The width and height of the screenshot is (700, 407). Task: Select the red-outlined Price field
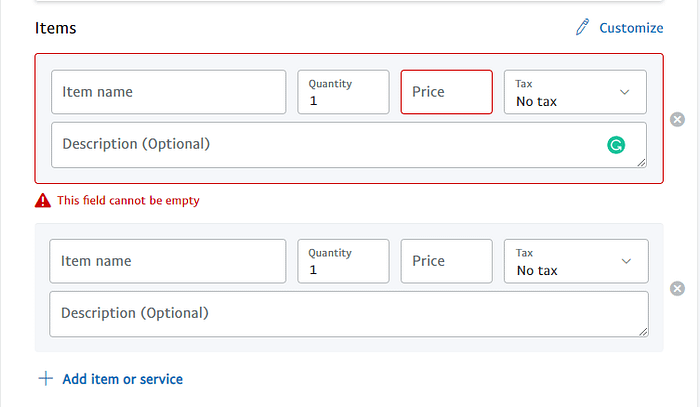pyautogui.click(x=446, y=92)
